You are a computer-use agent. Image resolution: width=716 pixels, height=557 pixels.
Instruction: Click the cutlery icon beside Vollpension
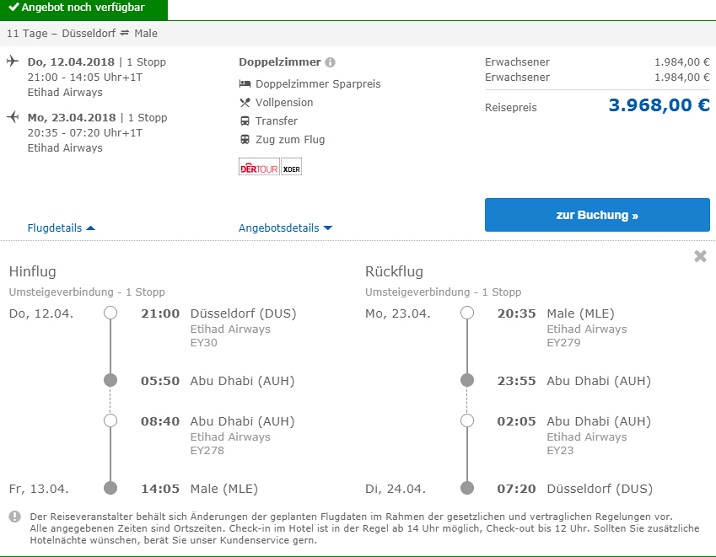(x=245, y=103)
